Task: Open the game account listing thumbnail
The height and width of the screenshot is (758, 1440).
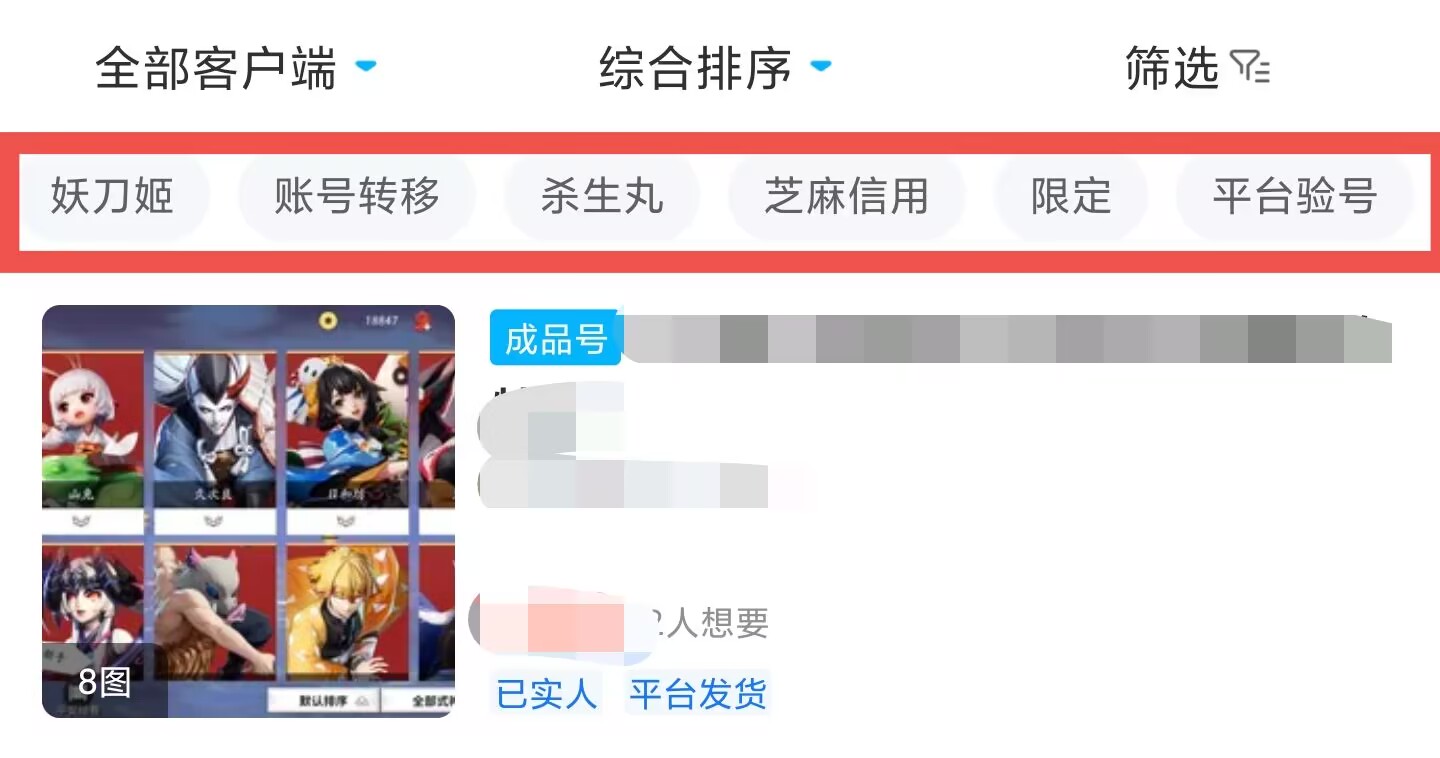Action: point(248,511)
